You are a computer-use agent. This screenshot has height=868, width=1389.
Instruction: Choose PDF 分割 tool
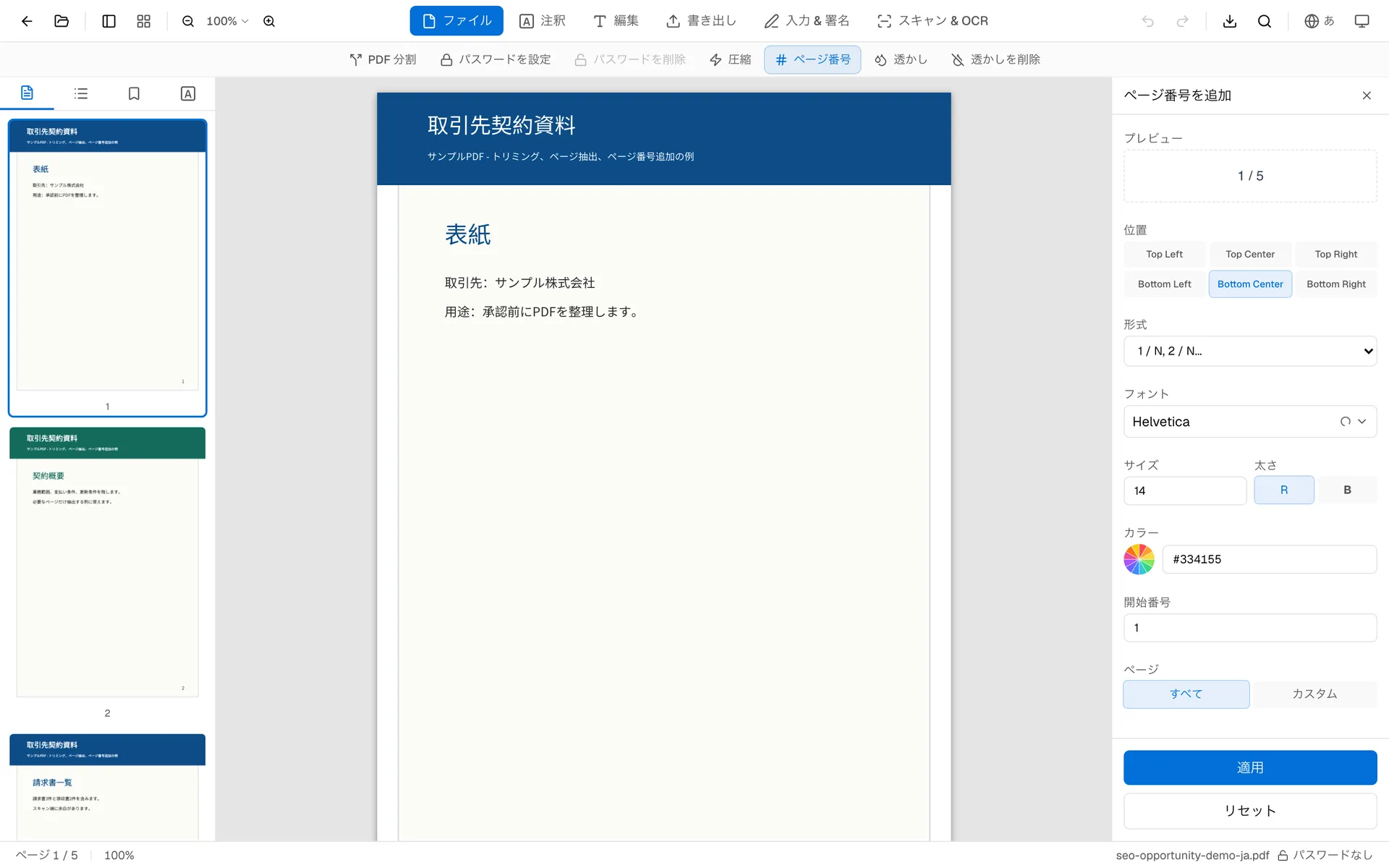click(x=383, y=59)
